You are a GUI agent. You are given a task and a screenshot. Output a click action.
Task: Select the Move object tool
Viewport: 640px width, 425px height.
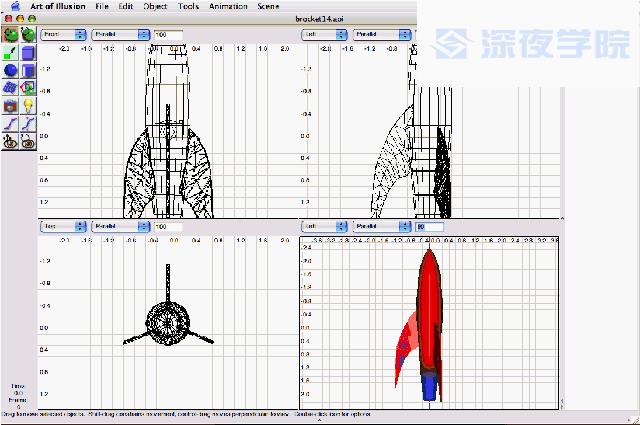click(x=11, y=35)
